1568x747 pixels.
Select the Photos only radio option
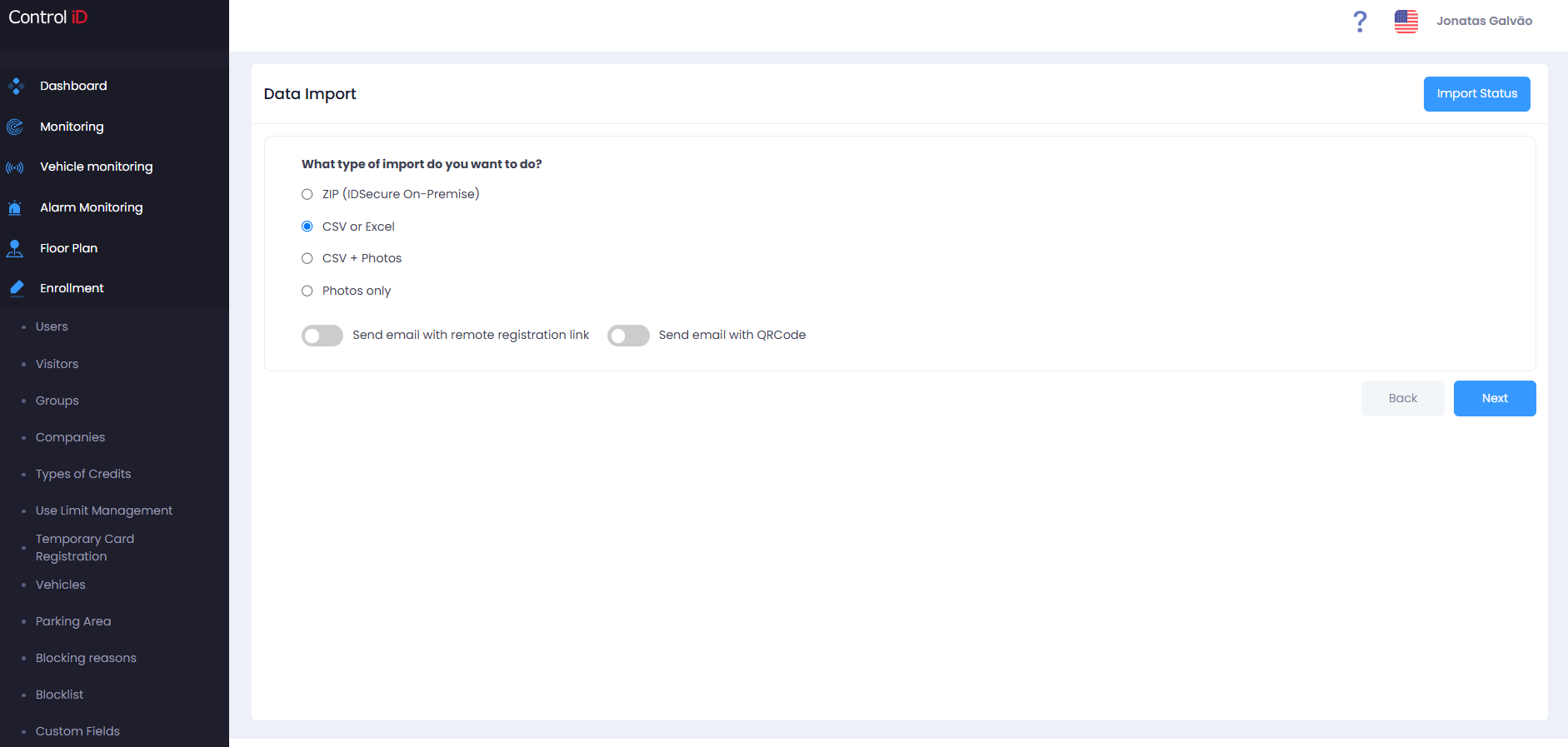(307, 291)
